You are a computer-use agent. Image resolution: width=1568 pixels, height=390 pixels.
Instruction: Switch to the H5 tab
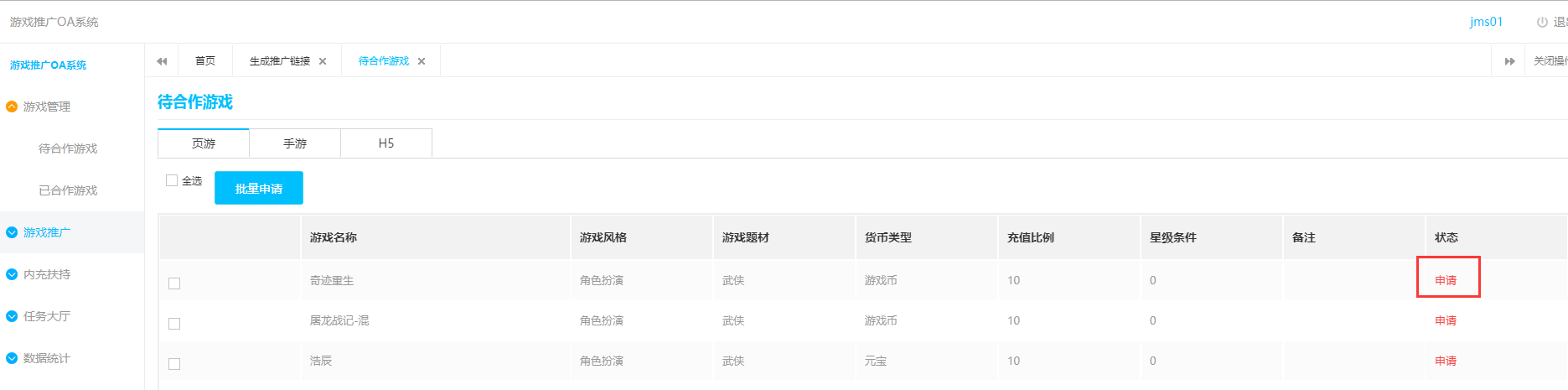tap(386, 143)
